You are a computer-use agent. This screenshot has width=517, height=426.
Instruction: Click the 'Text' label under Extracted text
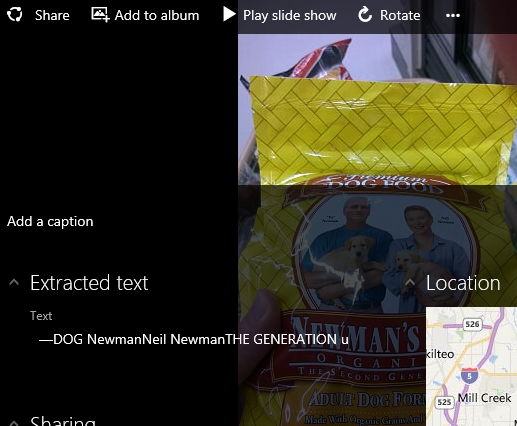pyautogui.click(x=41, y=316)
